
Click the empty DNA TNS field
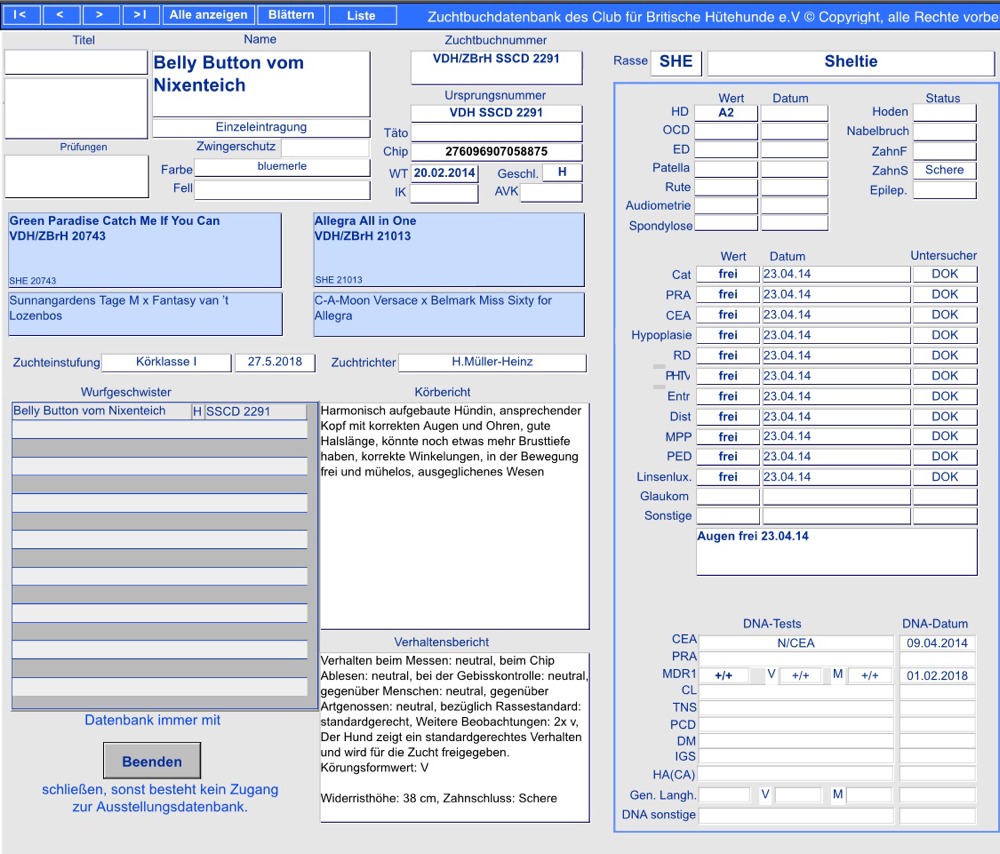click(x=796, y=707)
